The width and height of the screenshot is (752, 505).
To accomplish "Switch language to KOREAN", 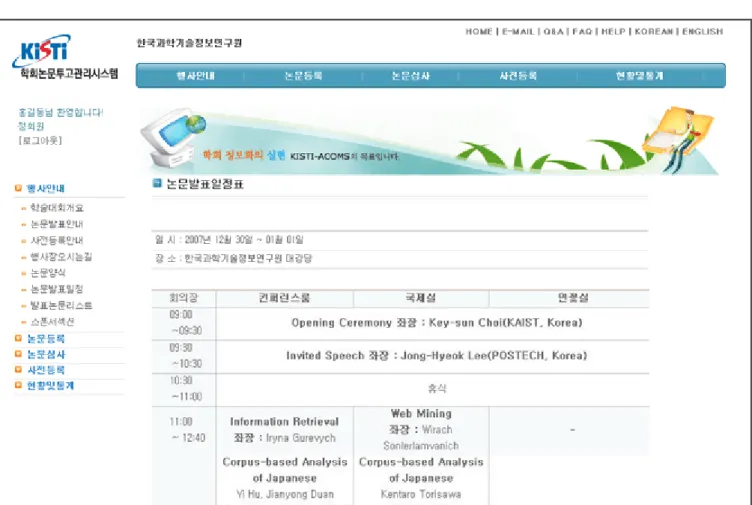I will [x=654, y=32].
